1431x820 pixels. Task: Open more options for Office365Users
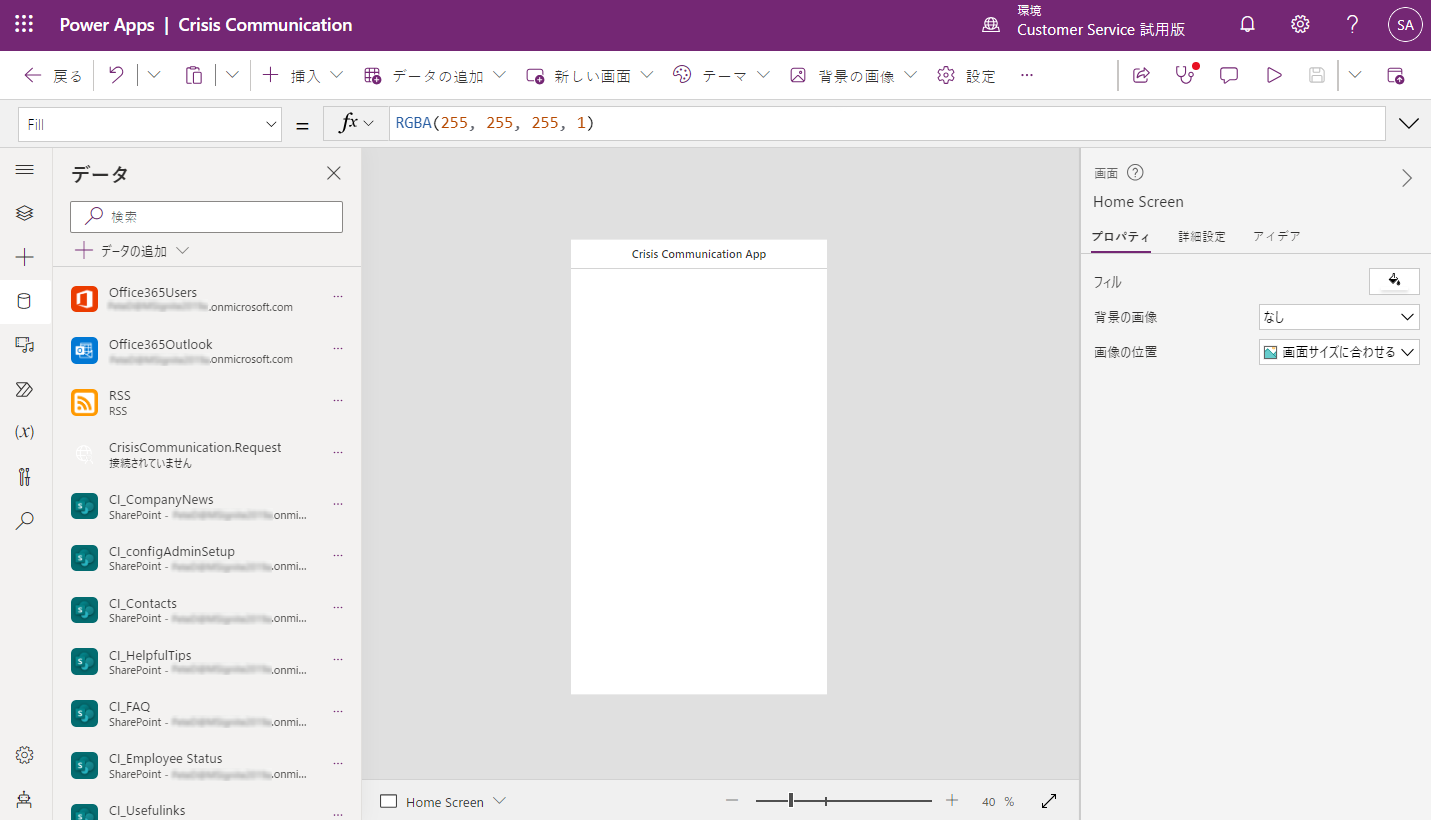pyautogui.click(x=338, y=296)
